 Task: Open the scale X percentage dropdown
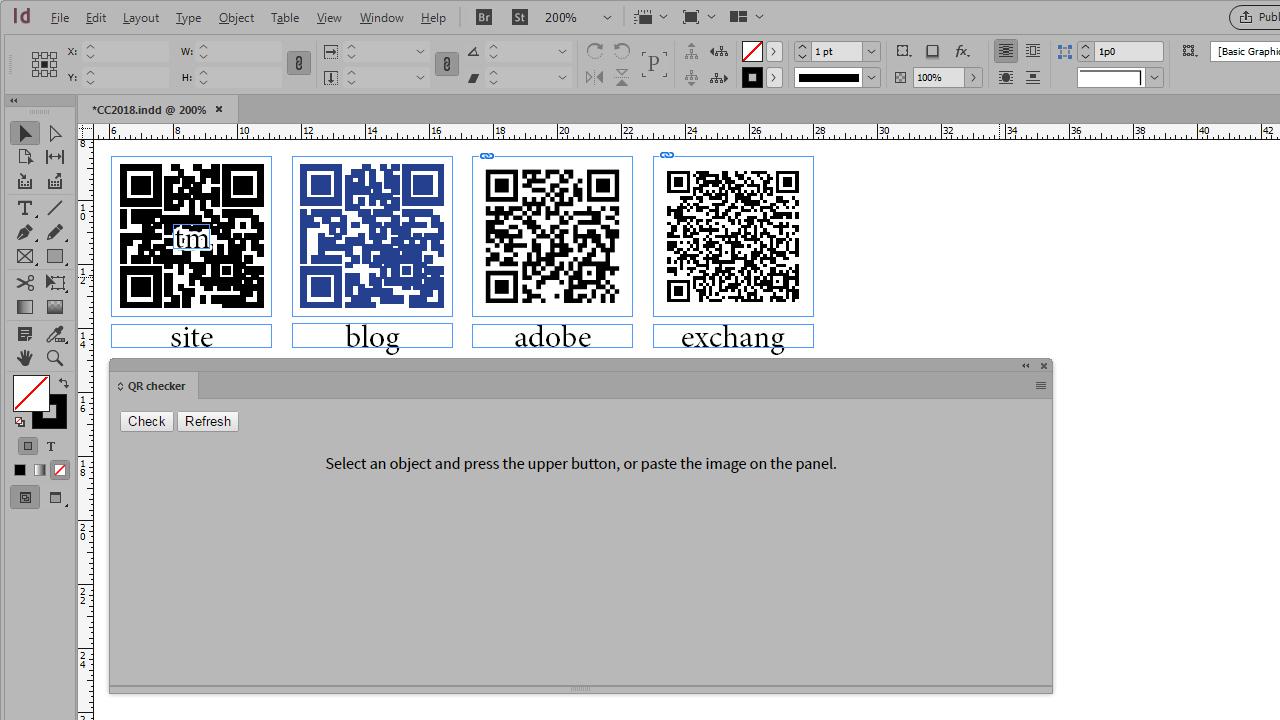pyautogui.click(x=420, y=51)
